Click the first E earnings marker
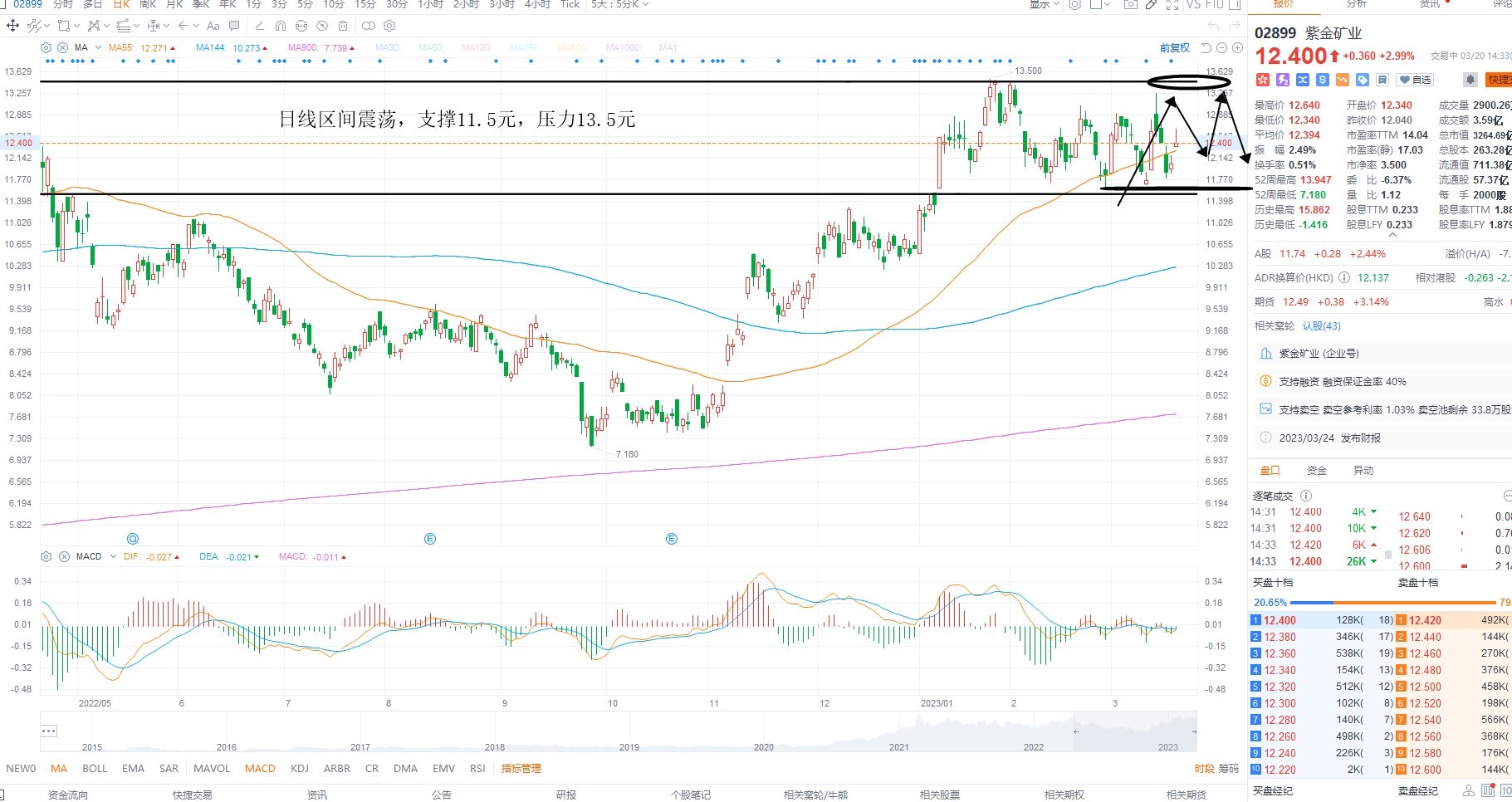 point(430,539)
